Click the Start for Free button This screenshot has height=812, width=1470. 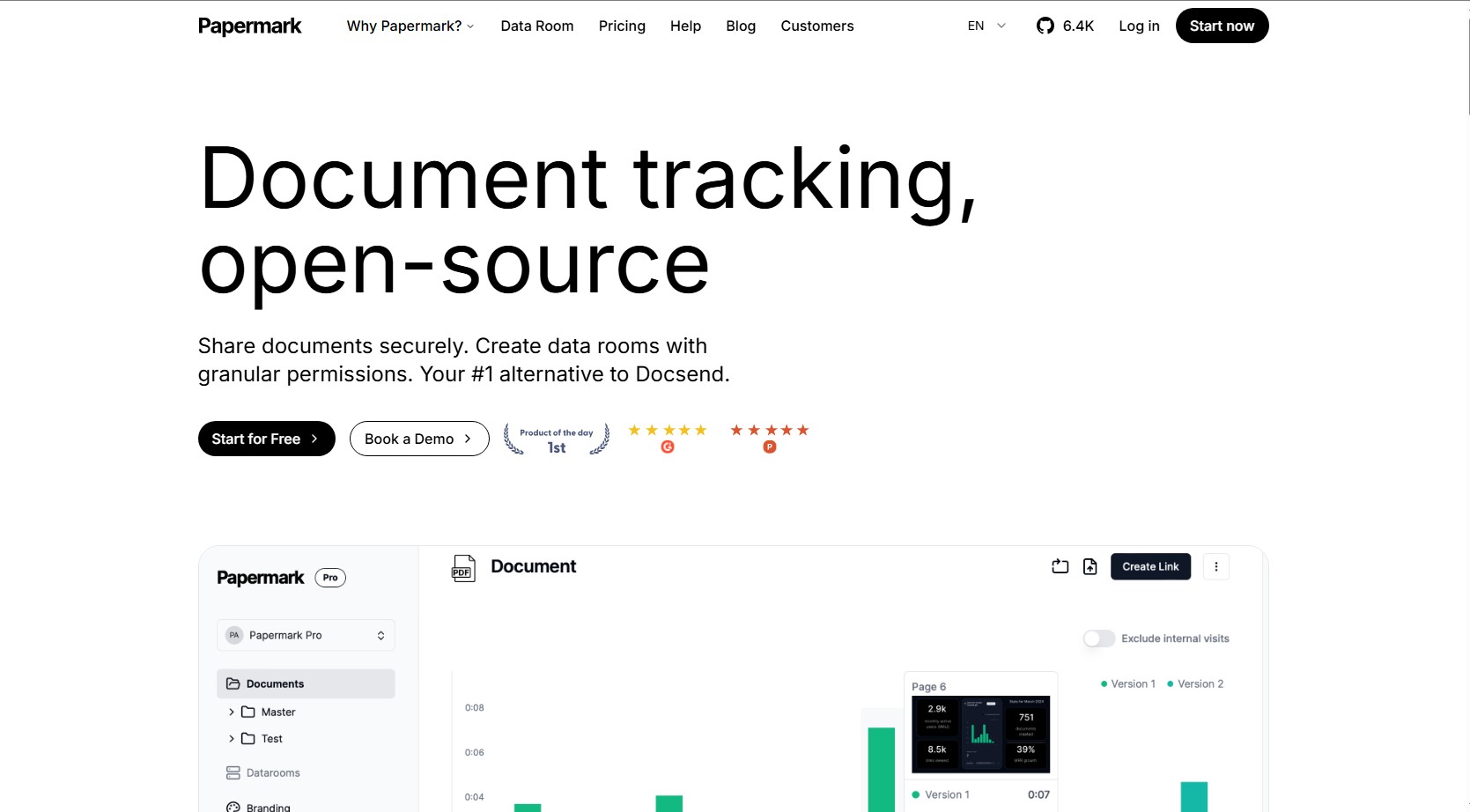click(x=266, y=439)
